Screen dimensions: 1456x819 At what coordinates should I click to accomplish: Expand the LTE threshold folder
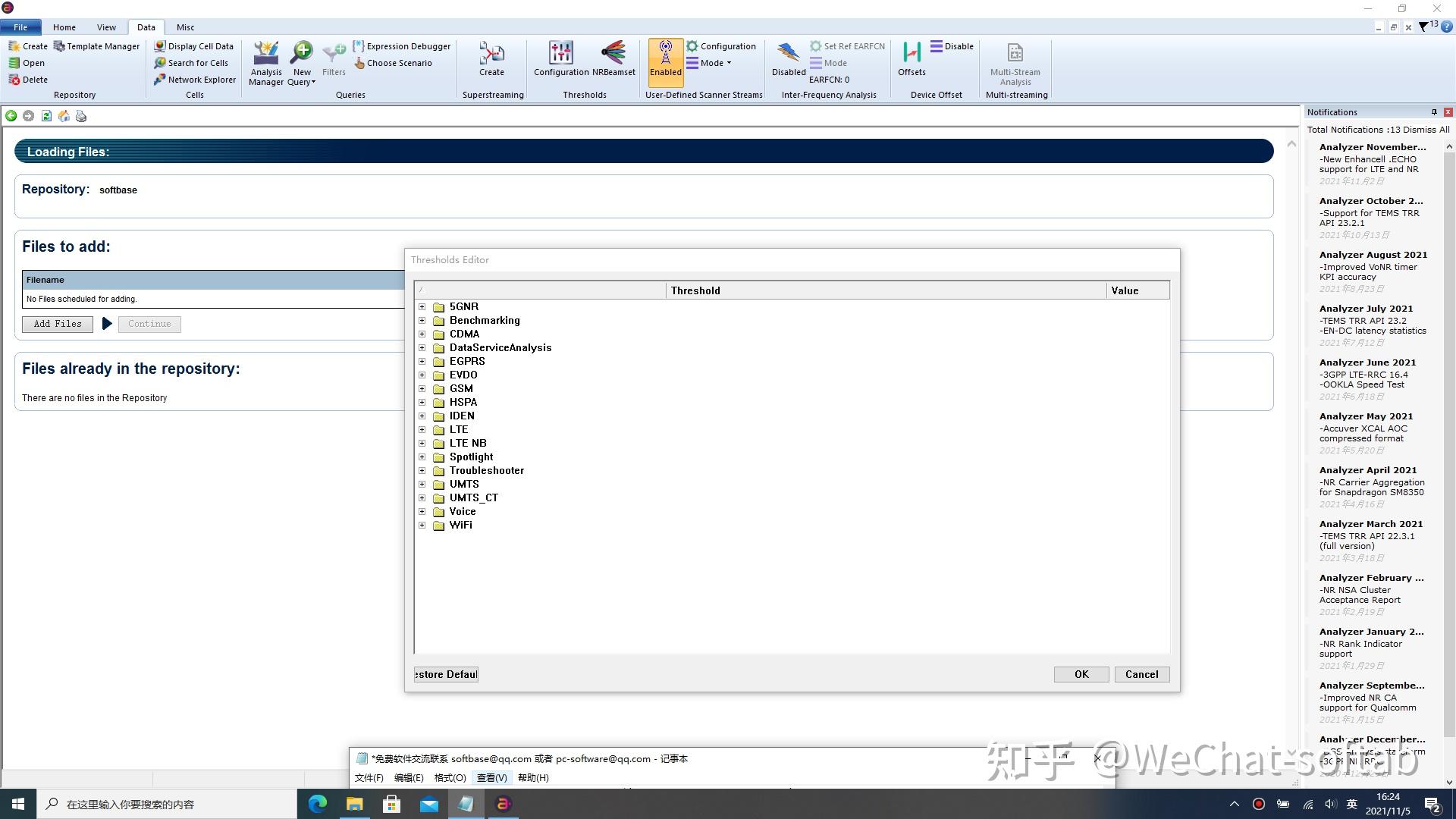click(x=422, y=430)
